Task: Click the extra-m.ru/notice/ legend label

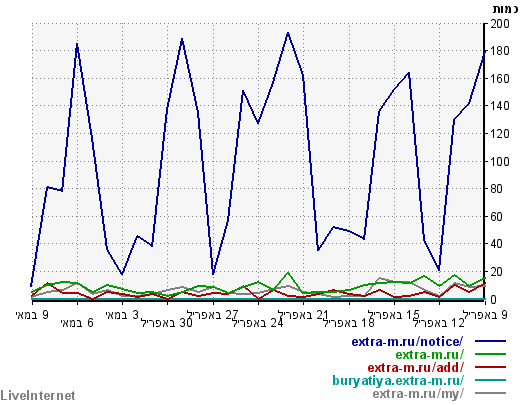Action: pos(407,342)
